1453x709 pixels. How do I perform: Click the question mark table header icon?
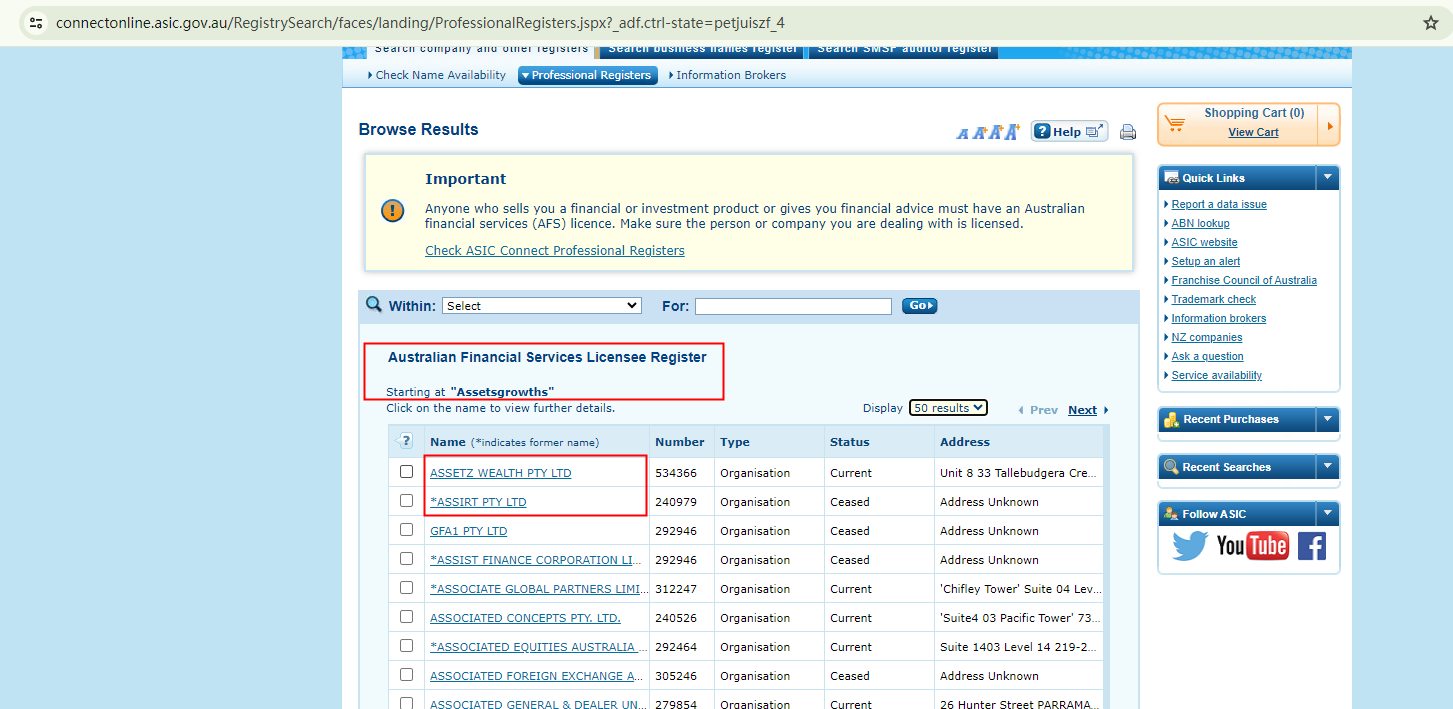click(x=406, y=441)
